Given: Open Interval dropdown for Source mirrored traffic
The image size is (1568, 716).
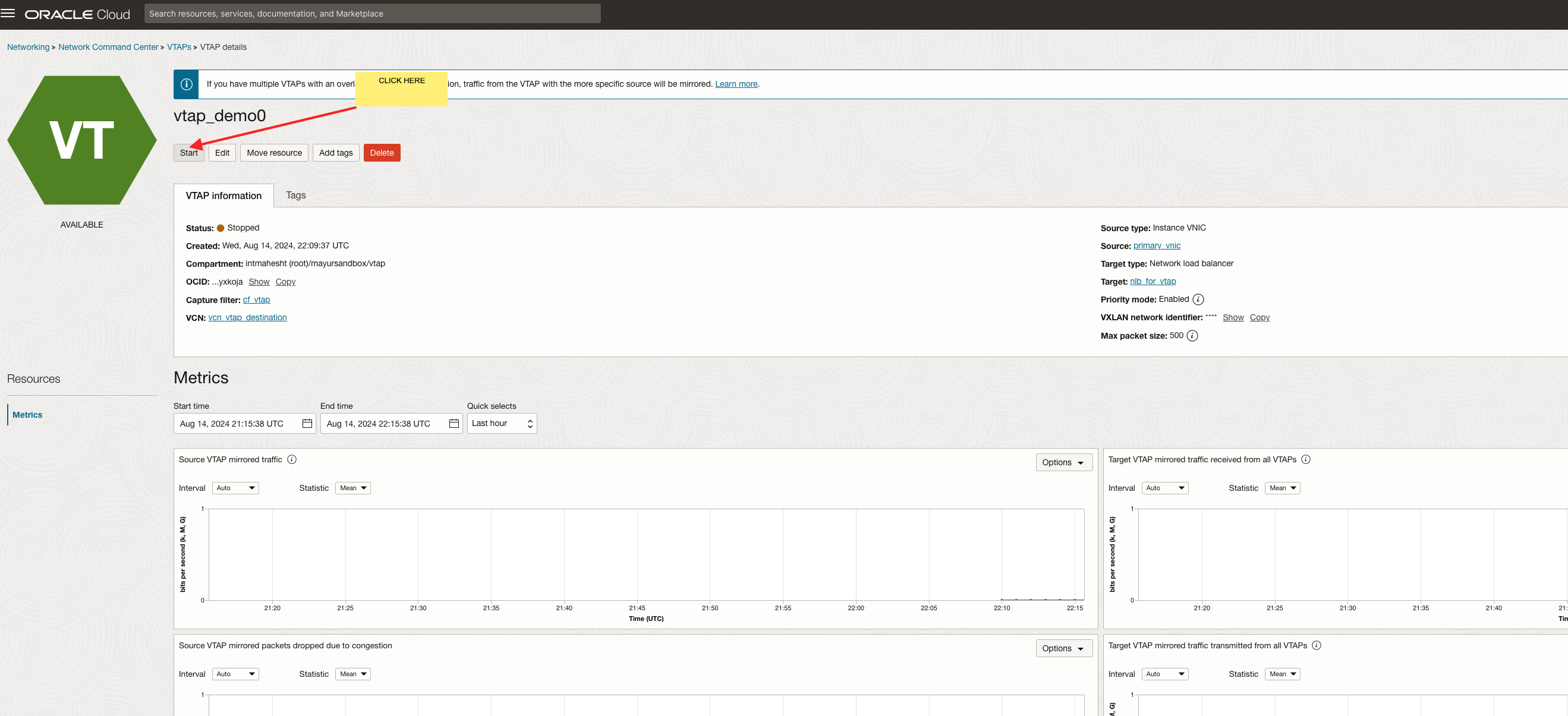Looking at the screenshot, I should (x=235, y=488).
